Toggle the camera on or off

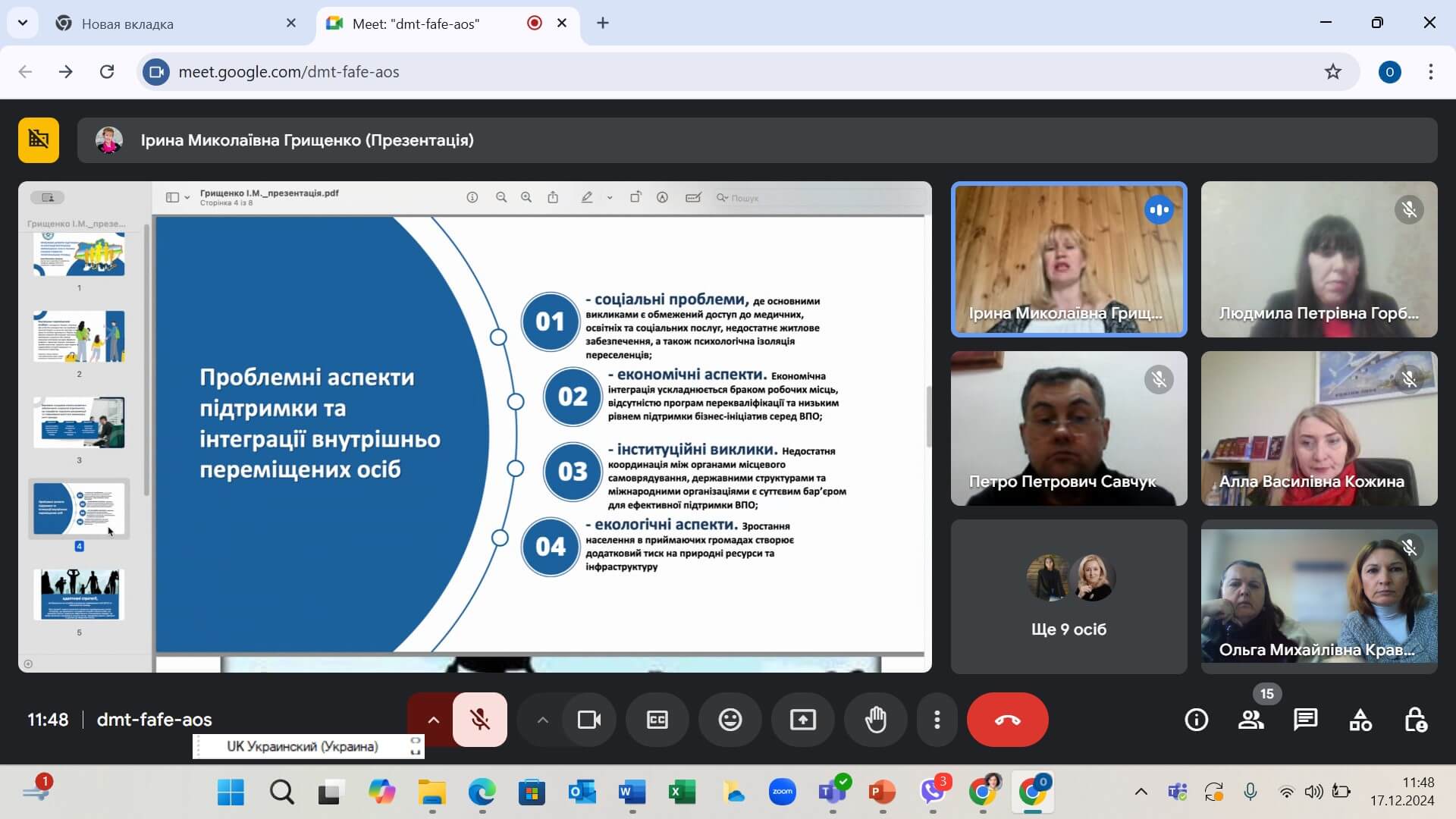(x=589, y=720)
